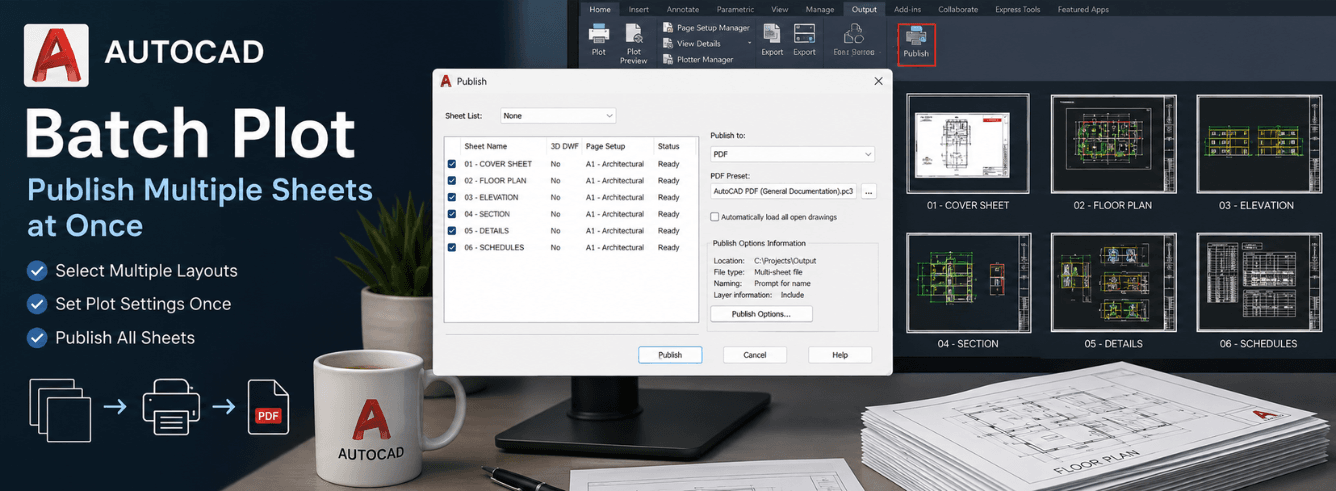Switch to the View ribbon tab
Viewport: 1336px width, 491px height.
coord(780,10)
